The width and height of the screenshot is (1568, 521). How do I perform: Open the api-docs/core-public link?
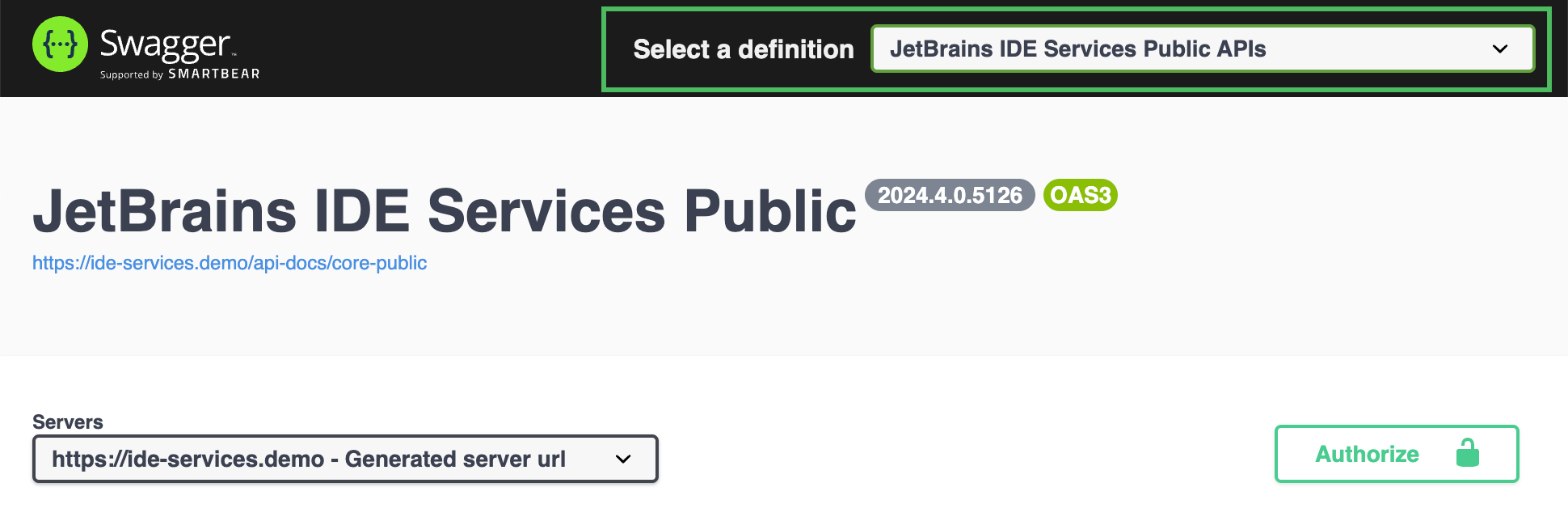coord(230,263)
